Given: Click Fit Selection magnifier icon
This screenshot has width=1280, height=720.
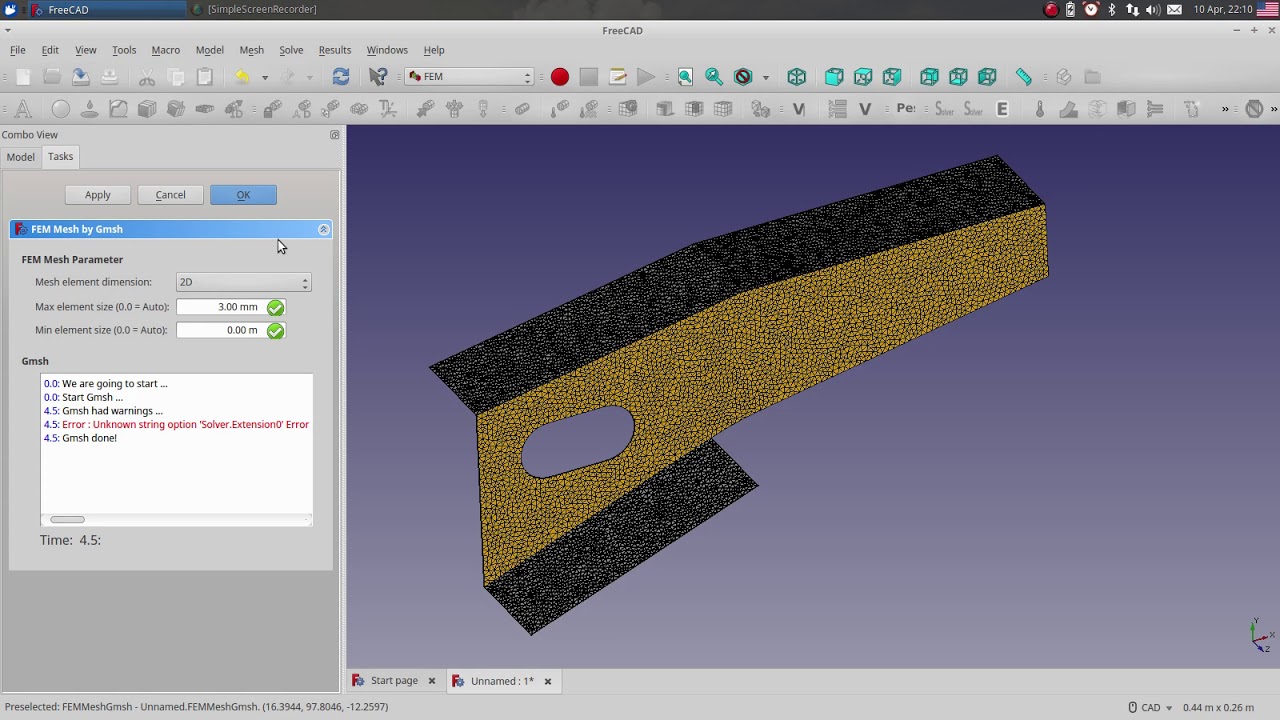Looking at the screenshot, I should pyautogui.click(x=714, y=77).
